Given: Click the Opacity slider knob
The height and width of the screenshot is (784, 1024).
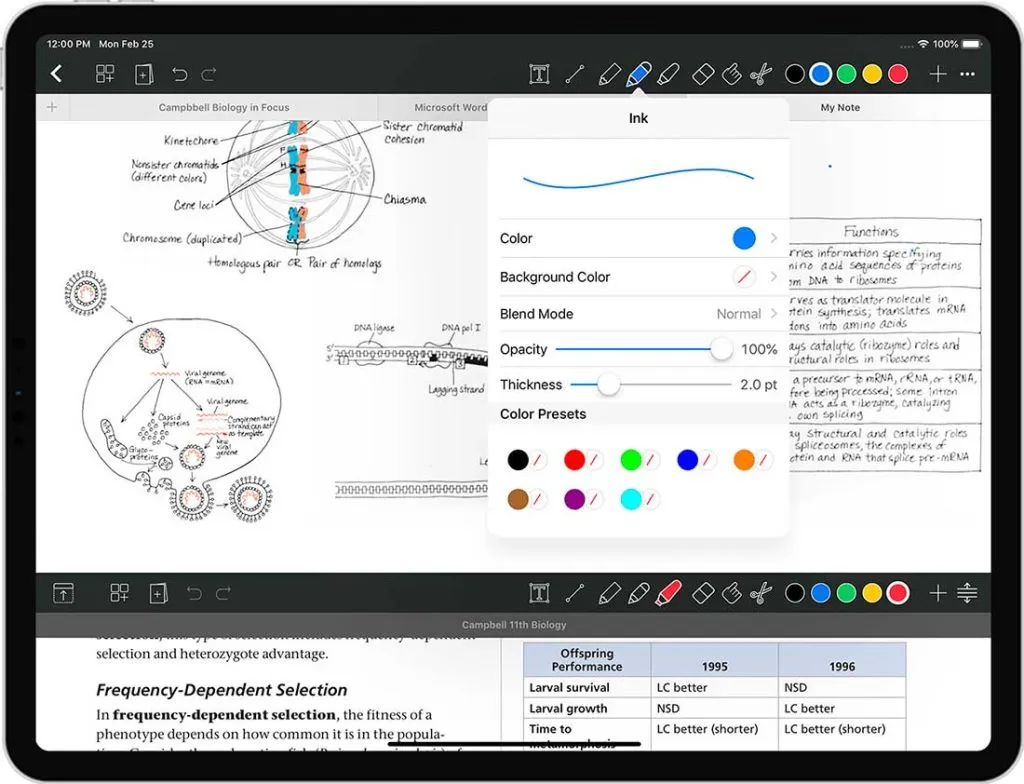Looking at the screenshot, I should coord(721,349).
